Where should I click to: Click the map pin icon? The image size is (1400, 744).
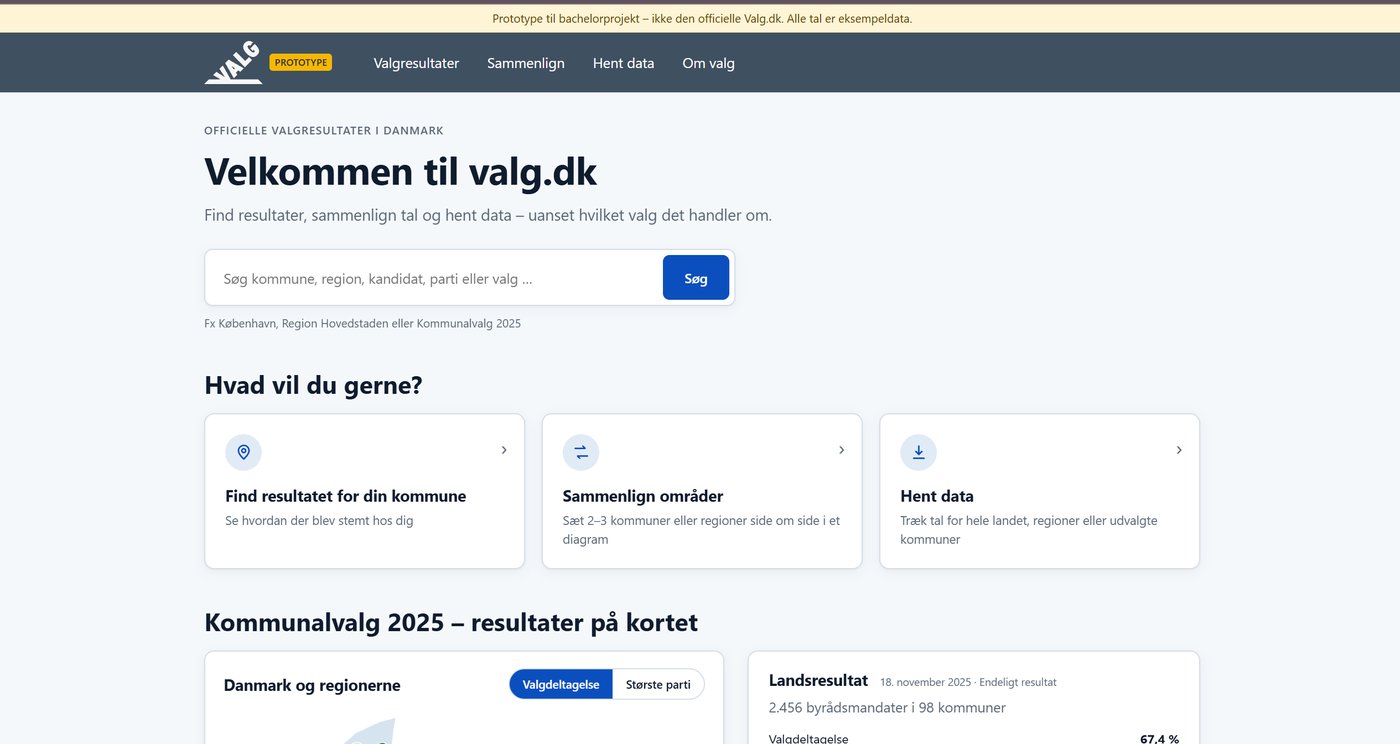pyautogui.click(x=243, y=452)
